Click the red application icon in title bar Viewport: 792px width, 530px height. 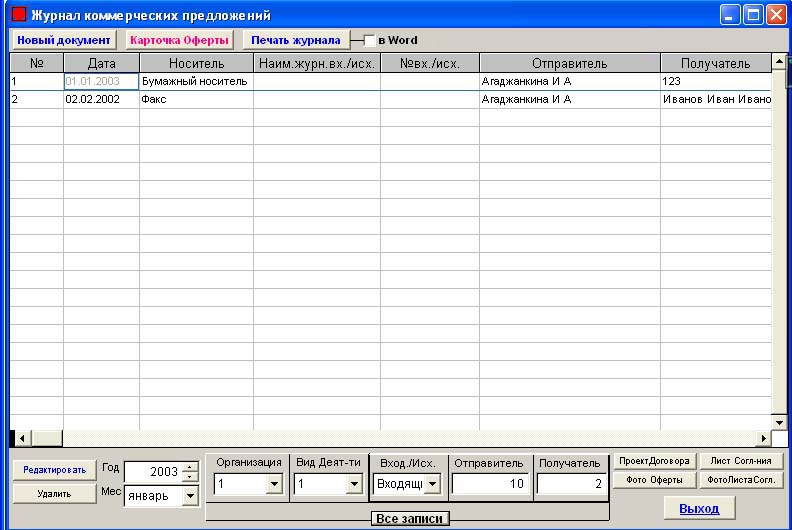(19, 14)
